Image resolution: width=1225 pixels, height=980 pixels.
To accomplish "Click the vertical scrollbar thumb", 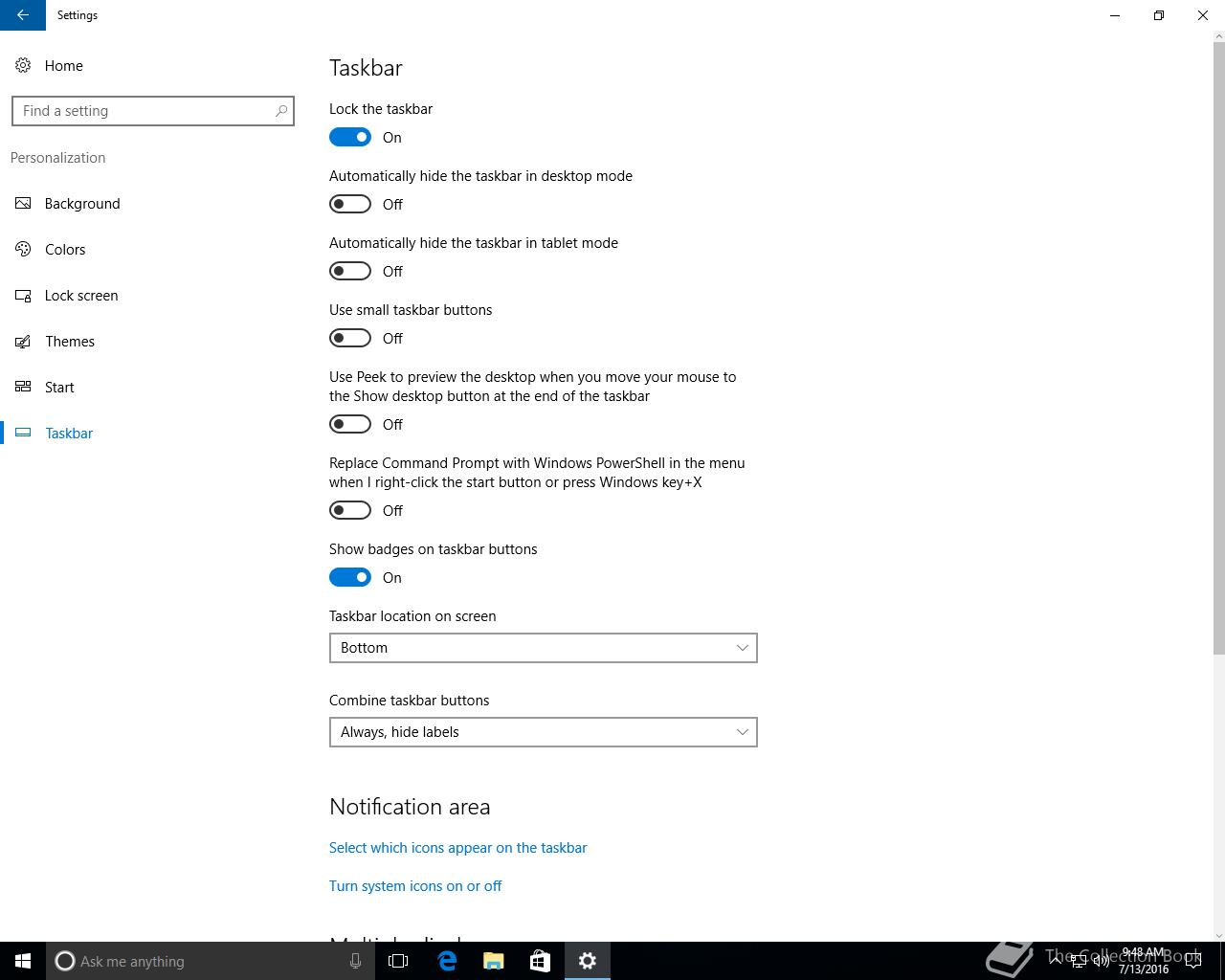I will coord(1218,348).
